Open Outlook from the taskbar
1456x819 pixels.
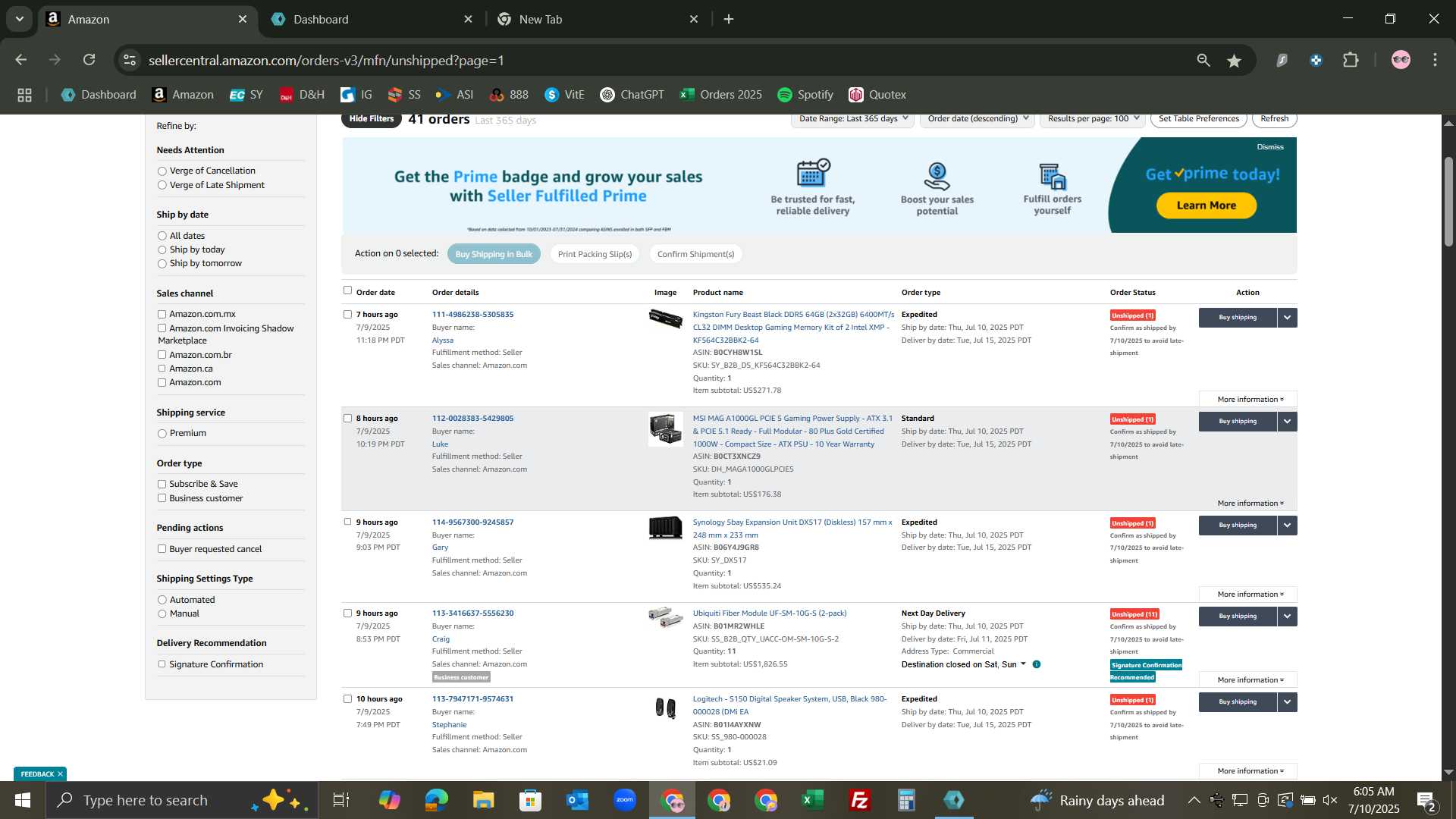[x=577, y=800]
